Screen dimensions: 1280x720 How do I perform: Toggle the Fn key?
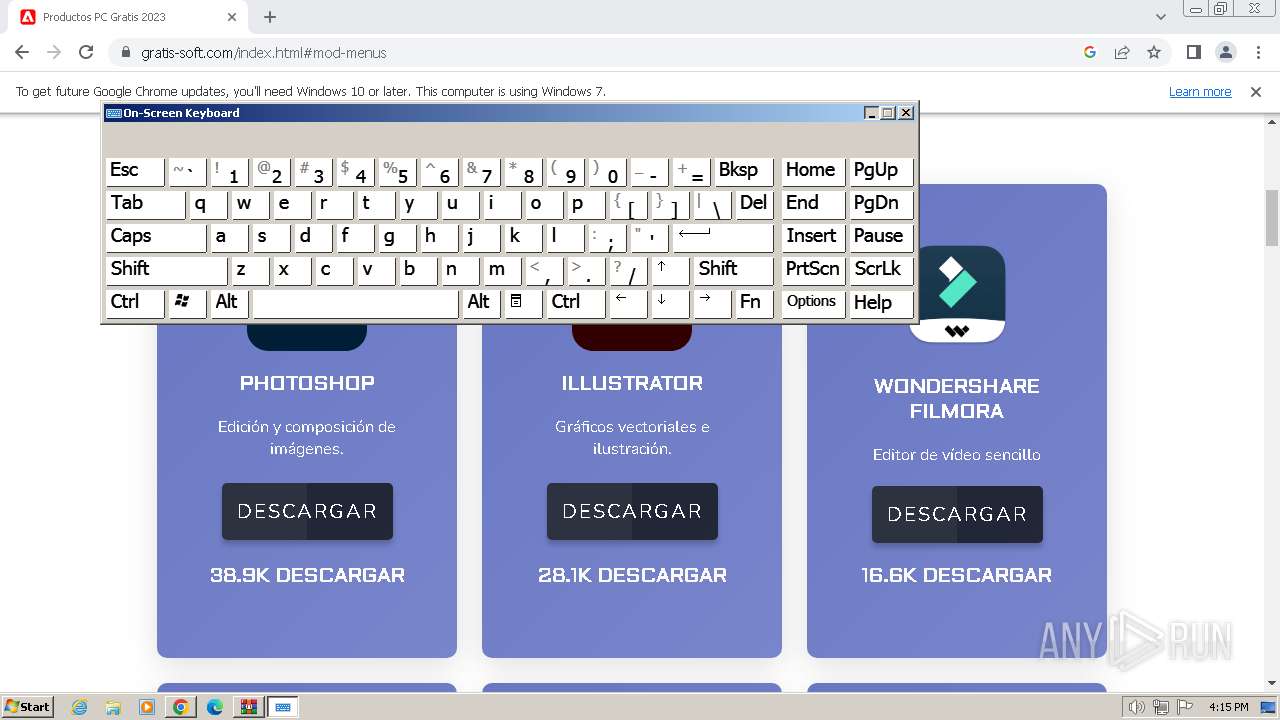click(x=754, y=303)
